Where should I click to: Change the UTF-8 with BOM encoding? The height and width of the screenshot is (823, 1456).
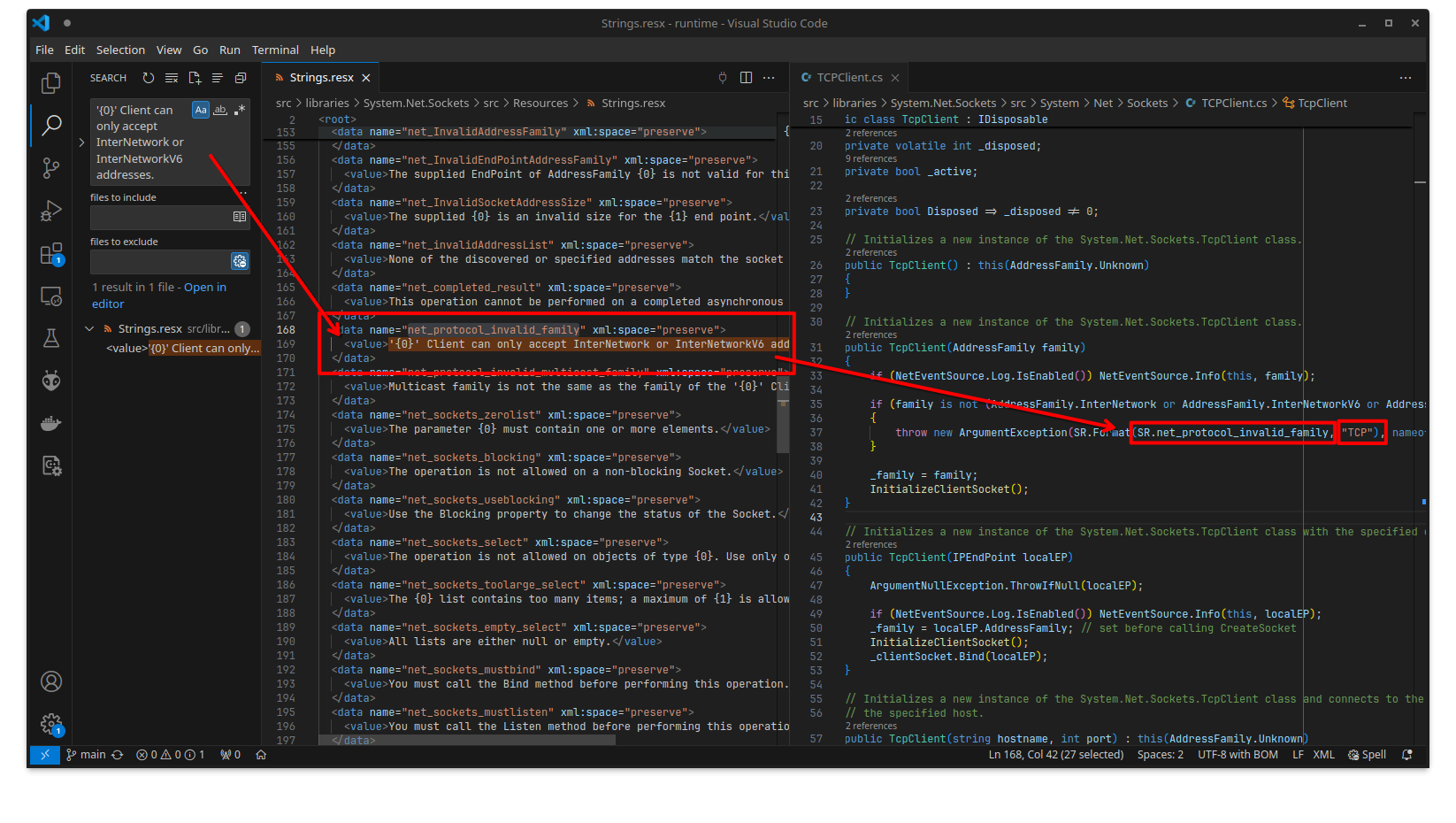click(x=1238, y=755)
